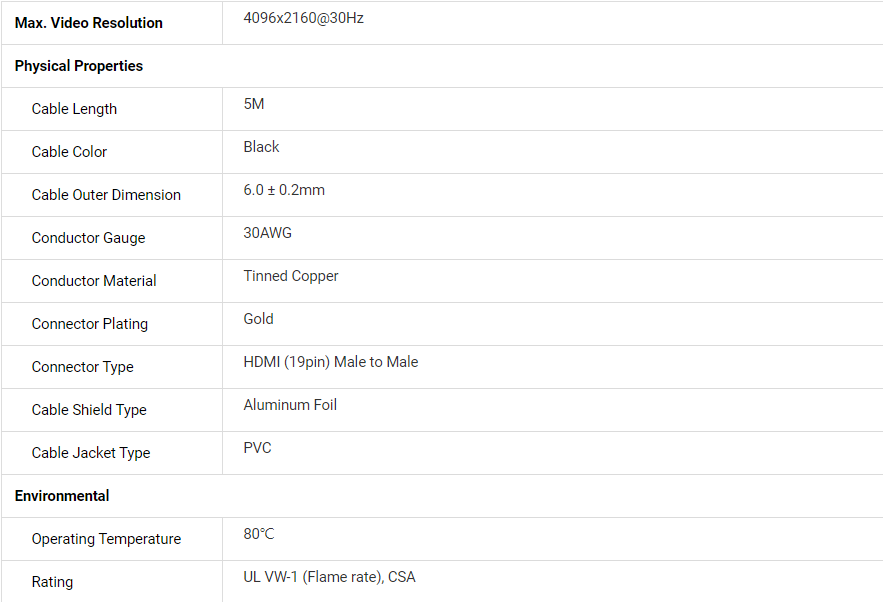Click the Tinned Copper material value
The image size is (883, 602).
[291, 277]
